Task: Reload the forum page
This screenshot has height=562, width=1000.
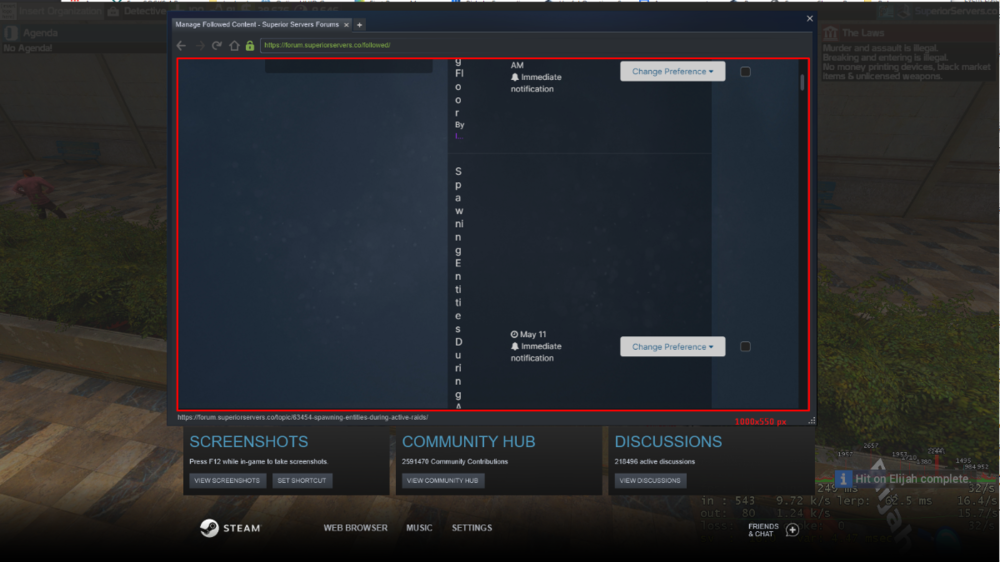Action: point(217,45)
